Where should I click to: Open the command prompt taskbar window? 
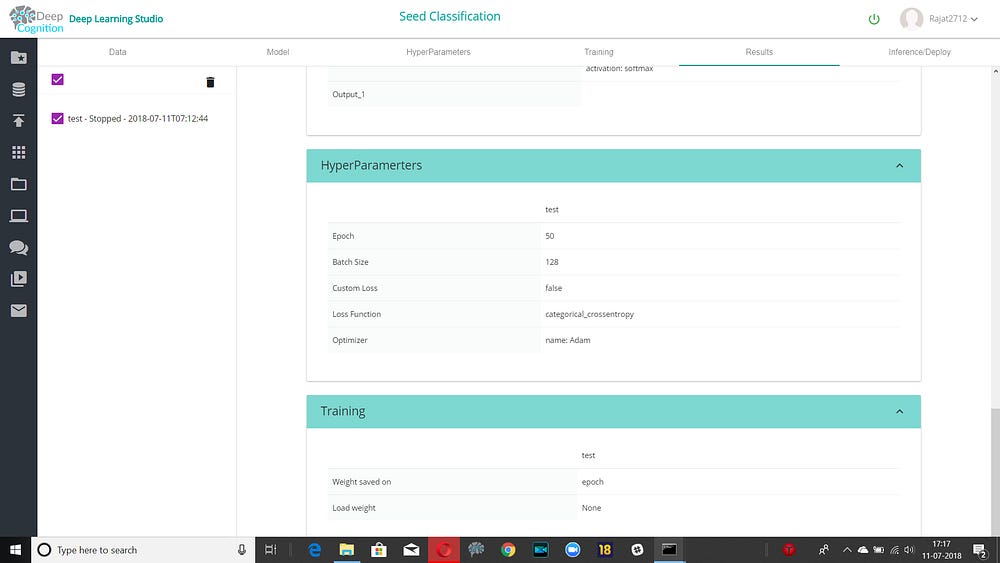pyautogui.click(x=669, y=550)
